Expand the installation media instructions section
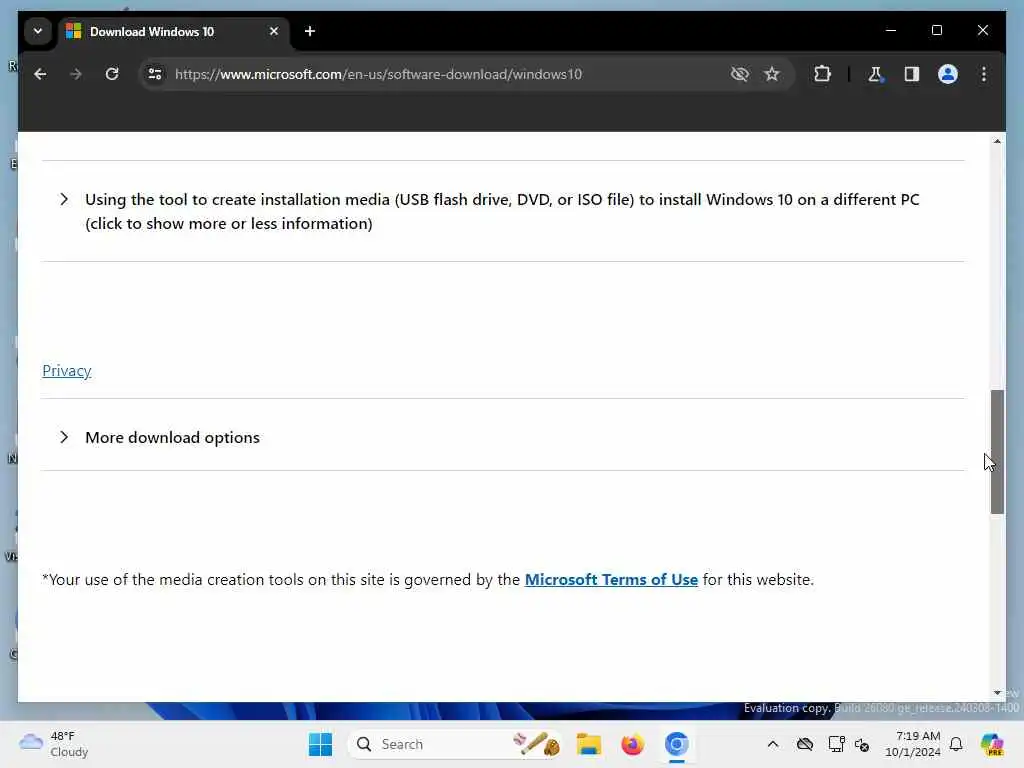The width and height of the screenshot is (1024, 768). 503,211
